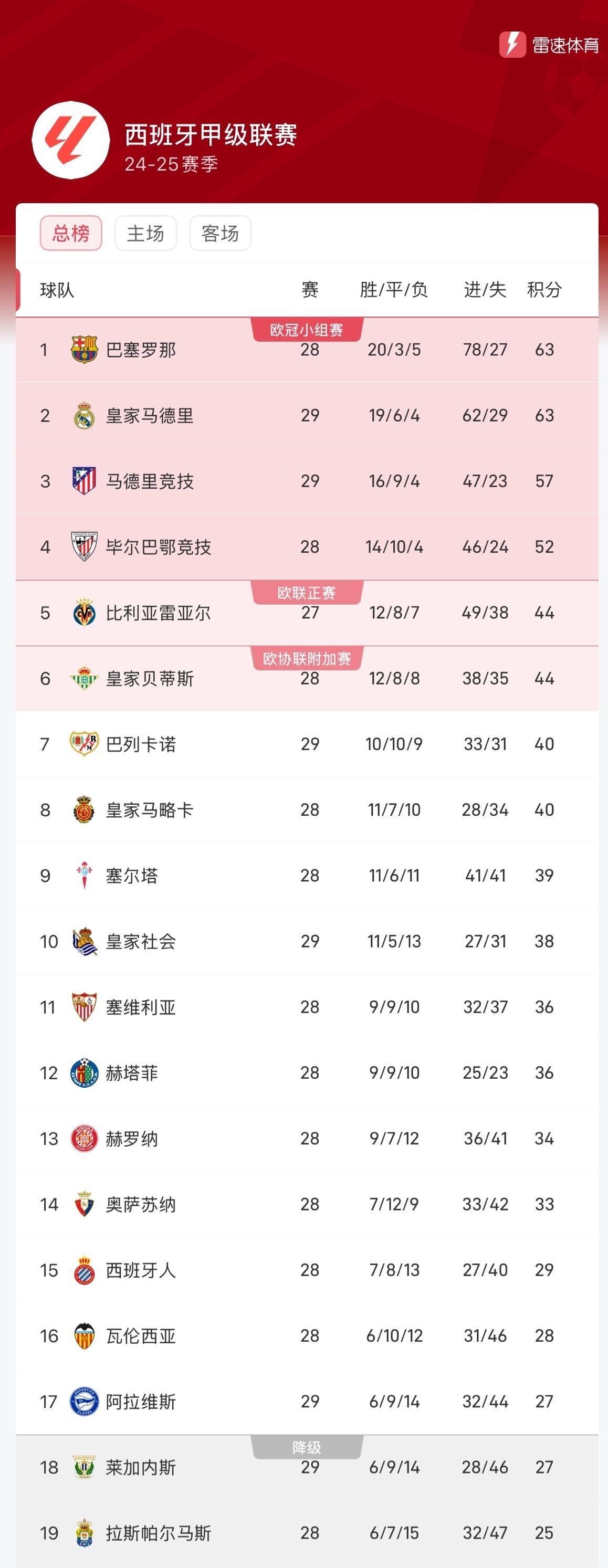Click the 雷速体育 lightning logo icon
The image size is (608, 1568).
[512, 43]
